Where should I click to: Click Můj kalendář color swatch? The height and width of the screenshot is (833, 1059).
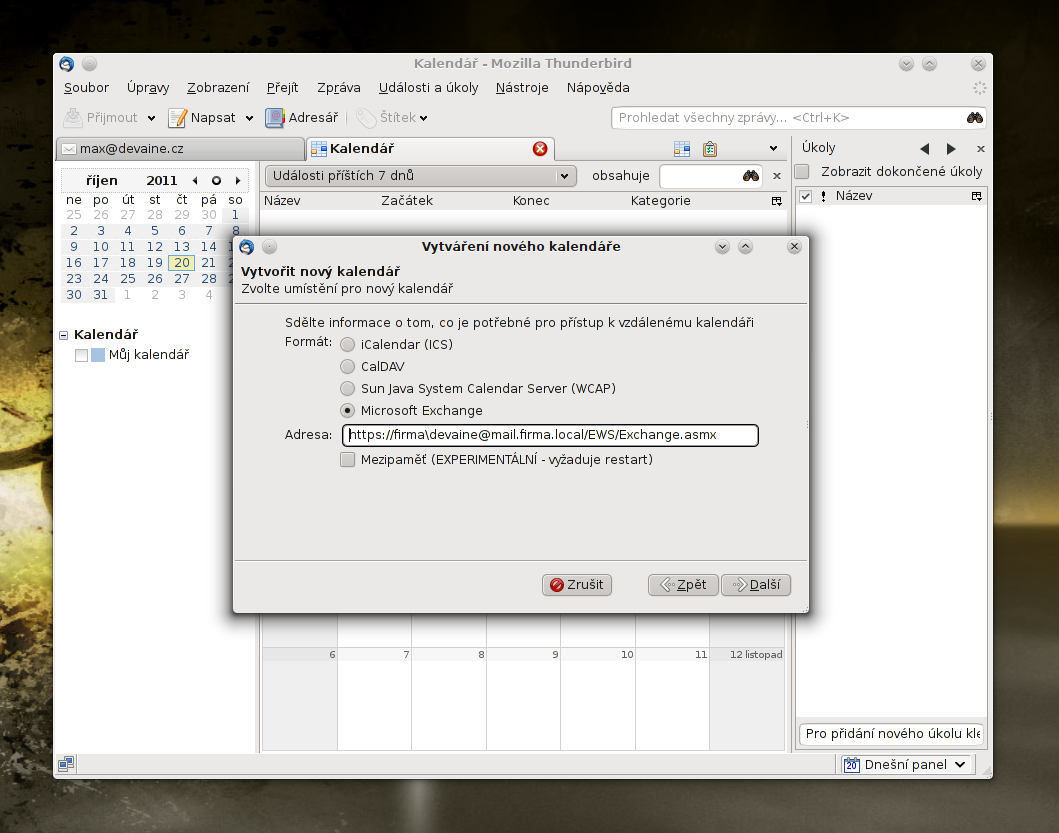tap(98, 355)
